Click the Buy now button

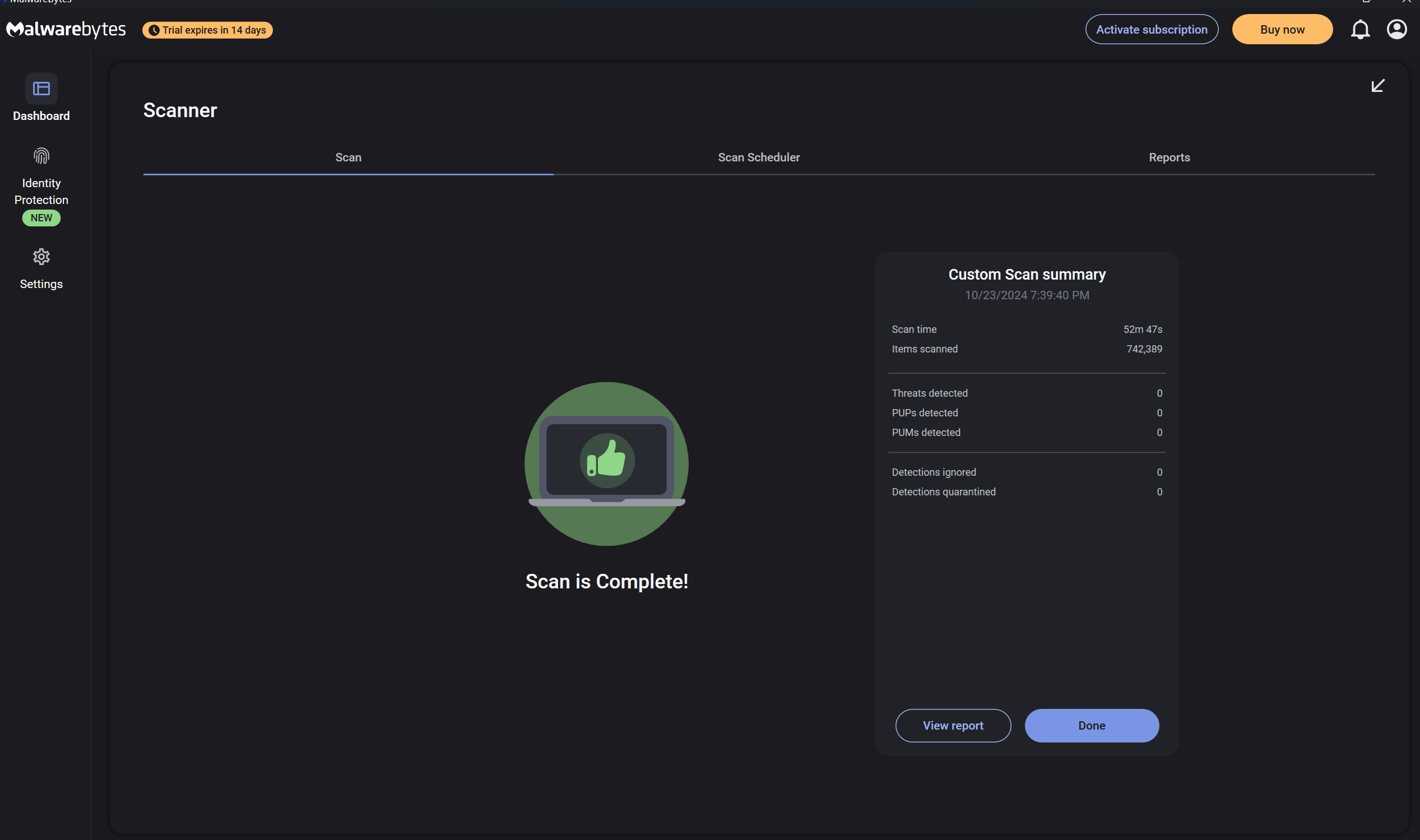pos(1282,30)
